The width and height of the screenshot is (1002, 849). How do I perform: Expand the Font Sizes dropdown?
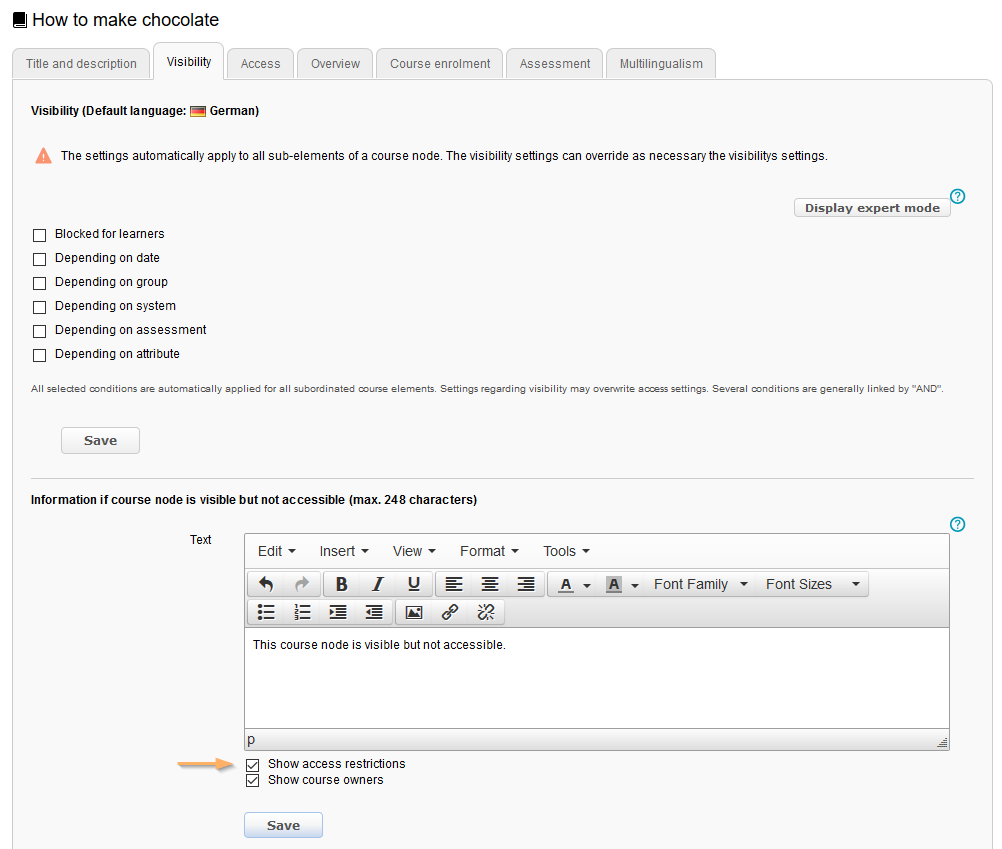tap(812, 584)
